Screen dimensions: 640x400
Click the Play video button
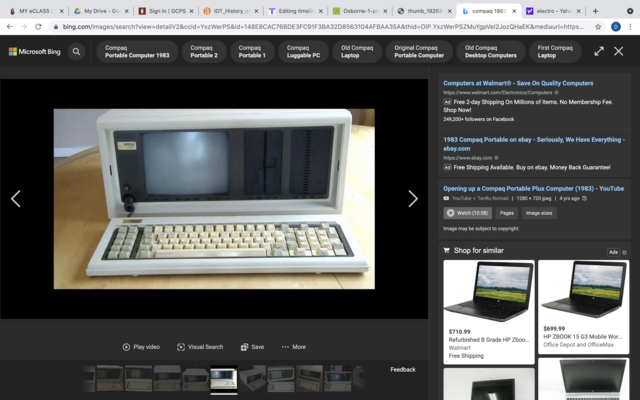[x=141, y=347]
